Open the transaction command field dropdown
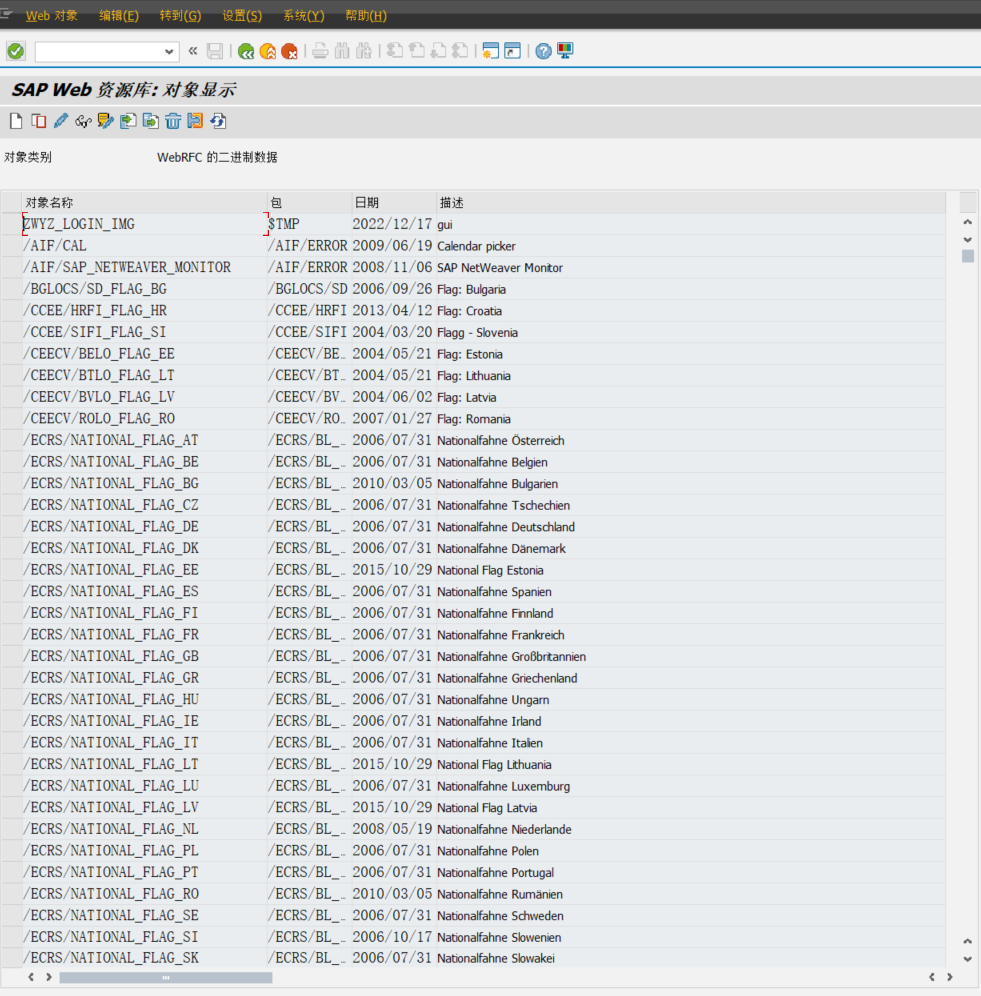Viewport: 981px width, 996px height. tap(169, 51)
